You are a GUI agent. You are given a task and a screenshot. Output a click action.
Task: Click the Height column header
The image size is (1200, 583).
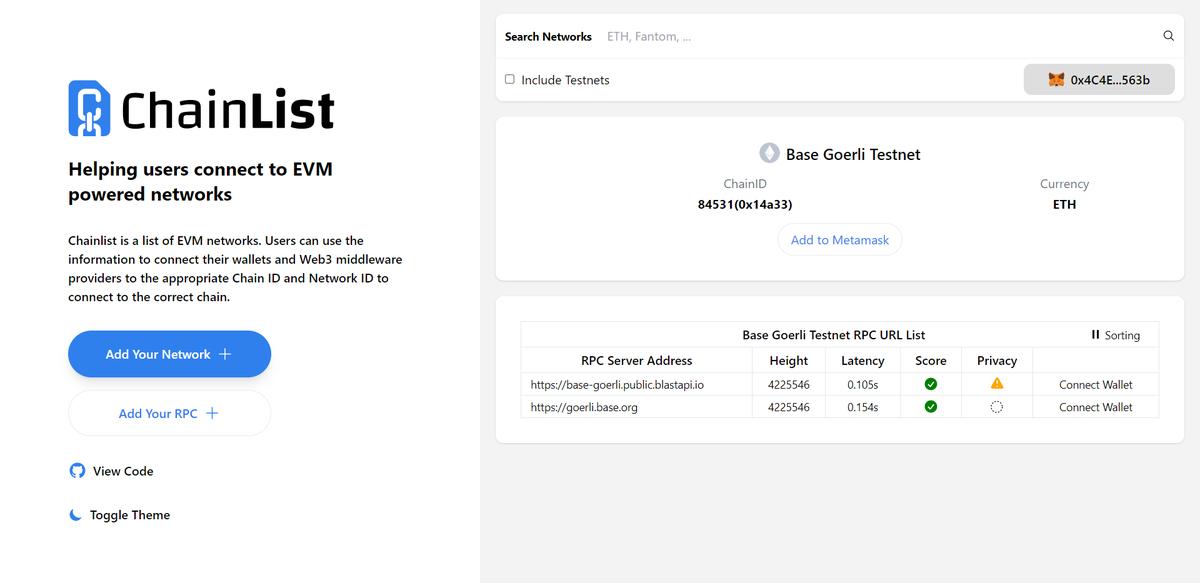pos(789,360)
